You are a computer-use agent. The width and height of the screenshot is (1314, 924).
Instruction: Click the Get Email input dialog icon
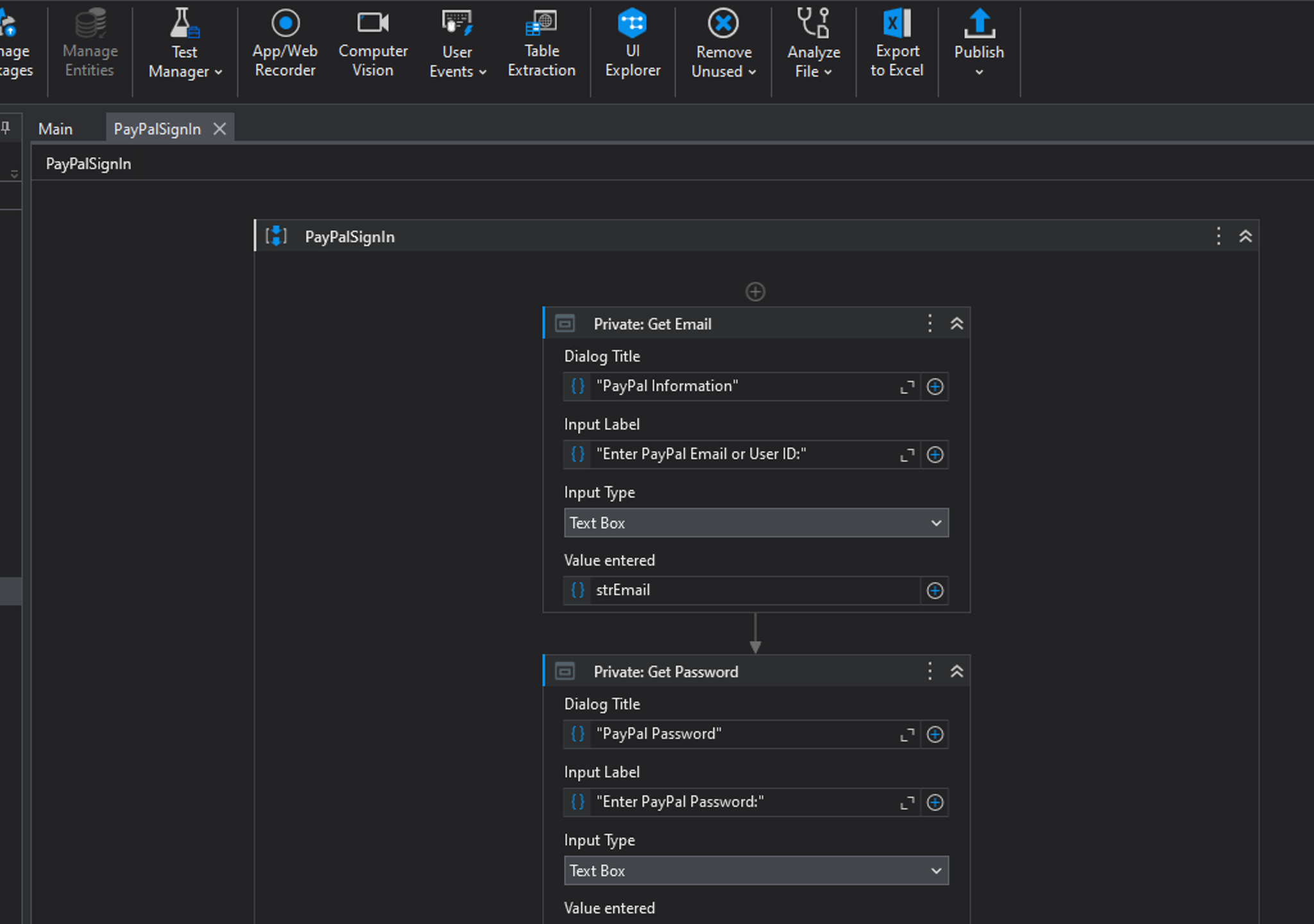565,323
